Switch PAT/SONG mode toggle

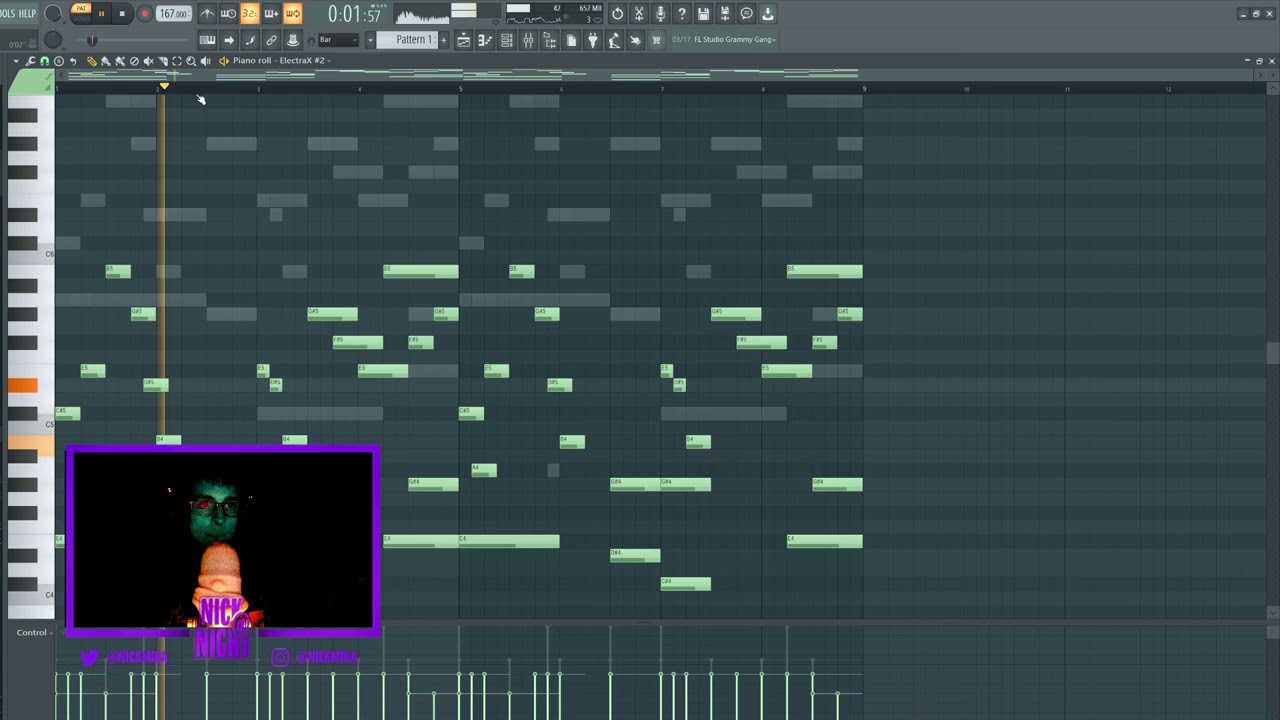81,14
